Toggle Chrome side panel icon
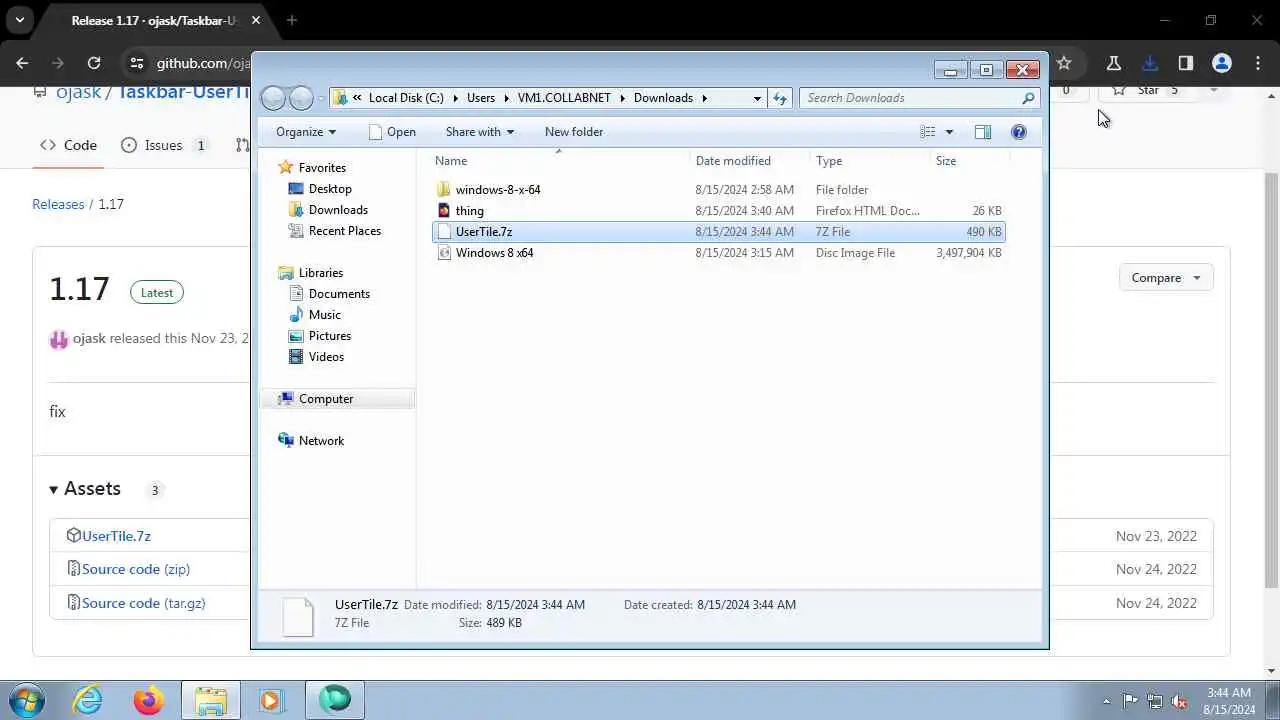This screenshot has height=720, width=1280. pyautogui.click(x=1186, y=63)
